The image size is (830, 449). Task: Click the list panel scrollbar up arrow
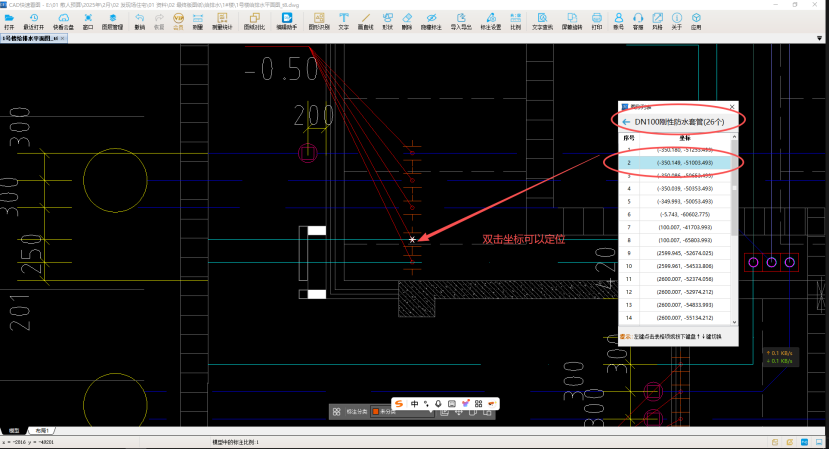pos(734,137)
